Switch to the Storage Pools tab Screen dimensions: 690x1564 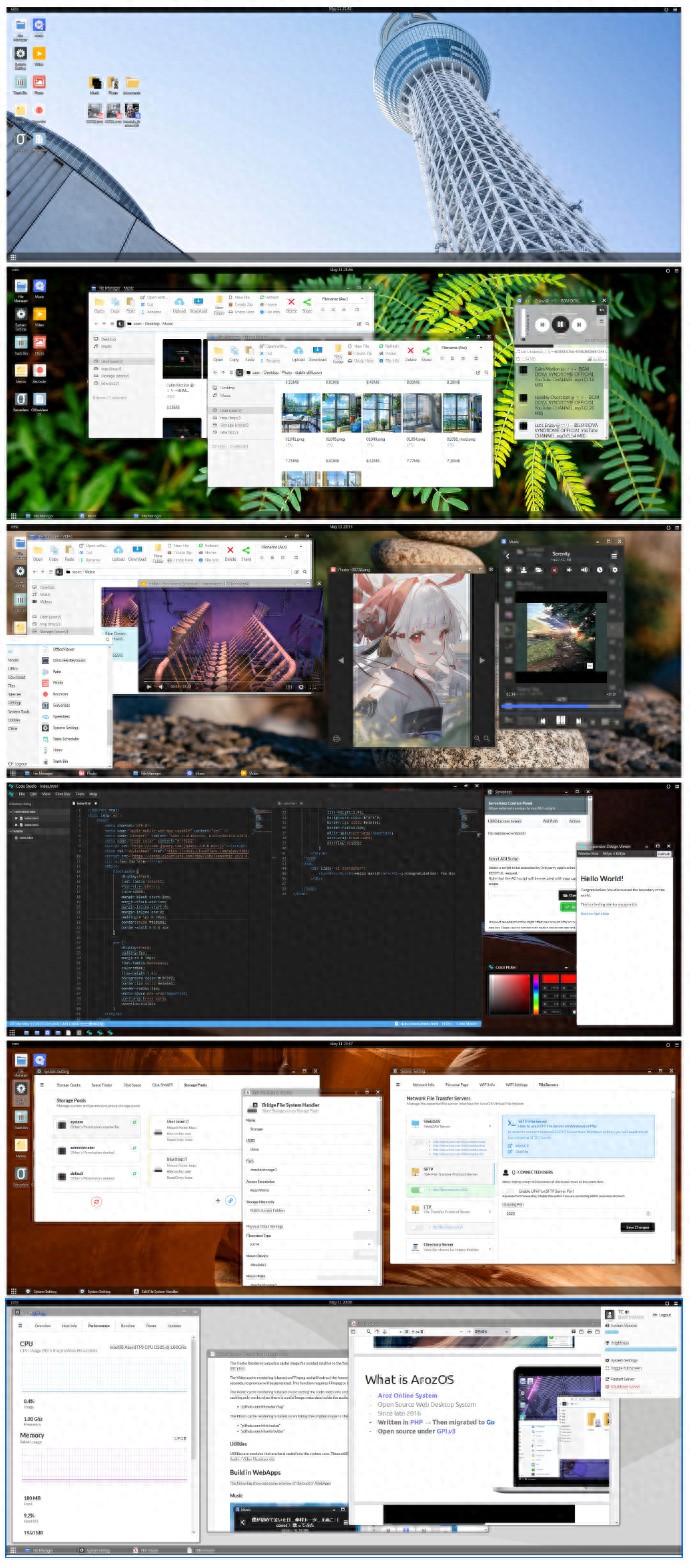(x=197, y=1084)
